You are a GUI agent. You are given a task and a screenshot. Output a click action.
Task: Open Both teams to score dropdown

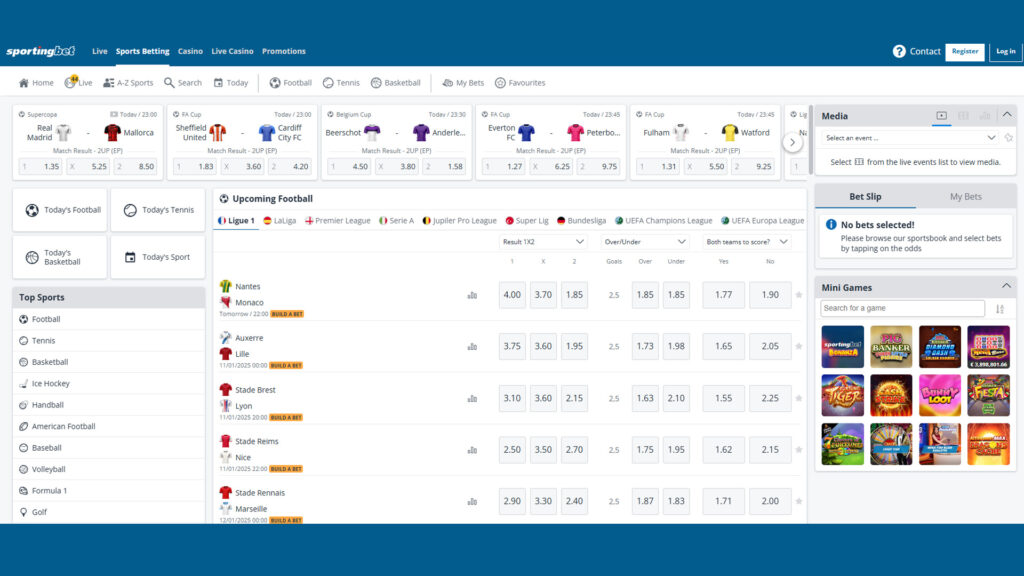click(x=746, y=242)
